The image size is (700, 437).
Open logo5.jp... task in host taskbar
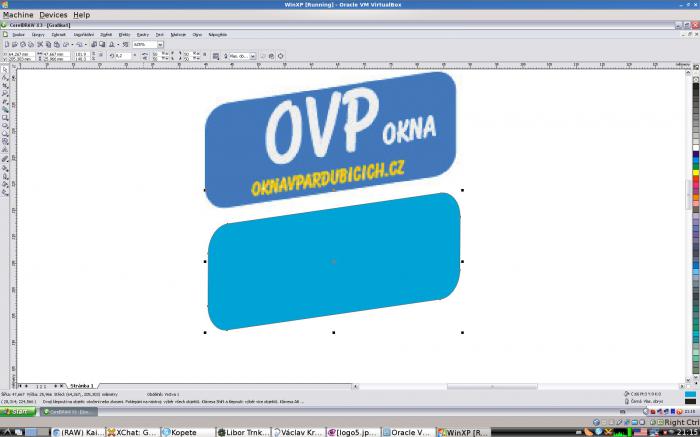[353, 432]
